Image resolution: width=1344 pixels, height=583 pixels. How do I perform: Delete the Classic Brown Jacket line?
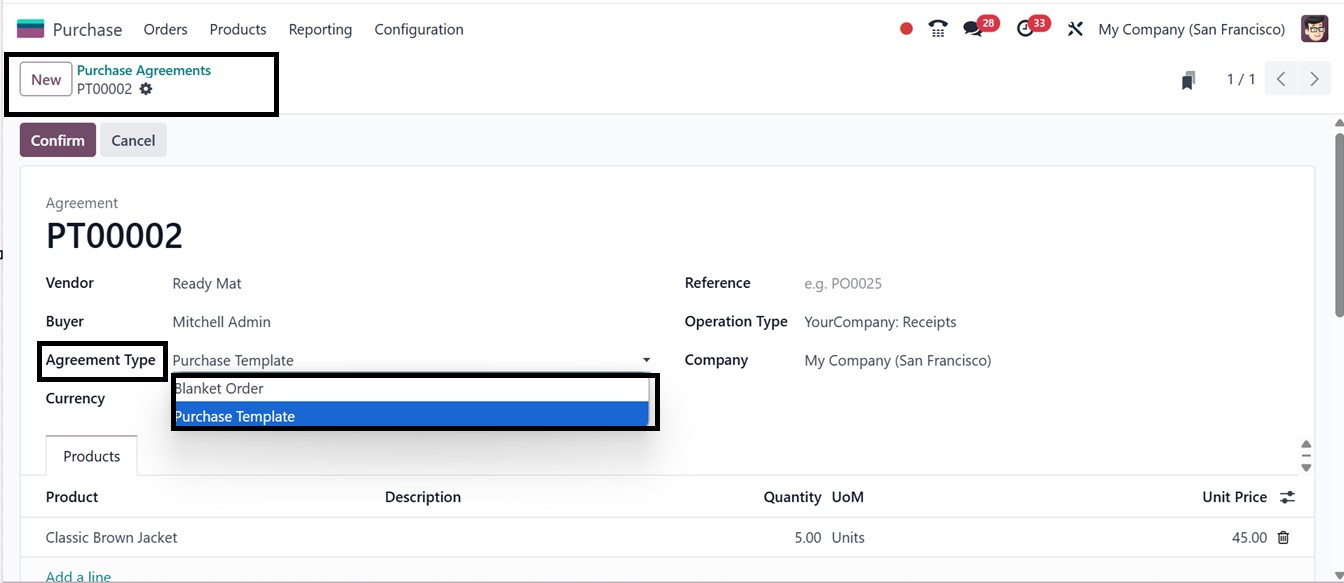pyautogui.click(x=1284, y=537)
